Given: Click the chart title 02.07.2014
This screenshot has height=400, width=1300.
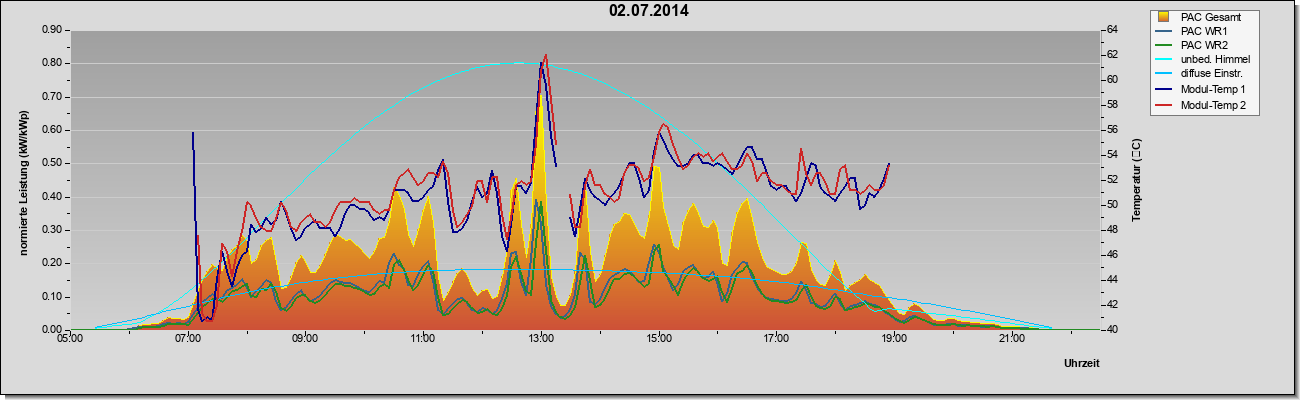Looking at the screenshot, I should click(x=649, y=11).
